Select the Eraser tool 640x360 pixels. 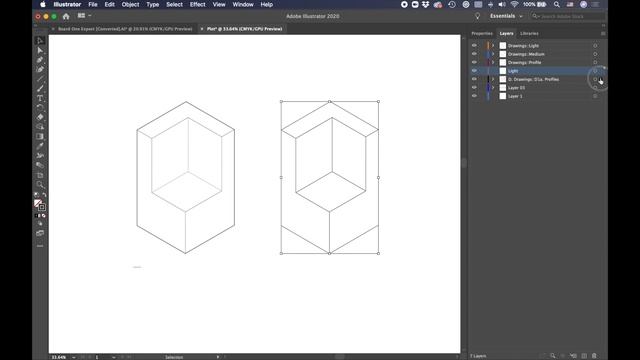click(x=40, y=118)
